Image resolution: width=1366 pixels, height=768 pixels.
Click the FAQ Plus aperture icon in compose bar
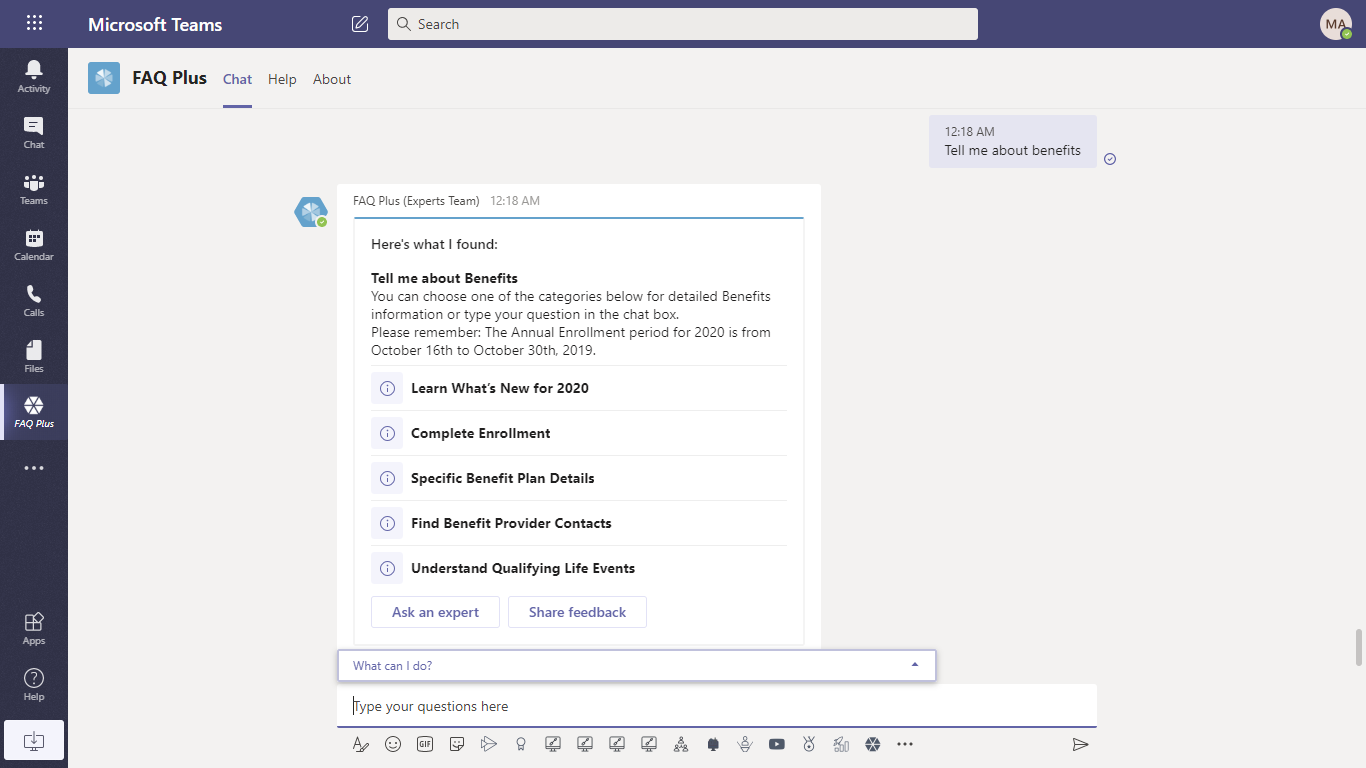click(873, 744)
